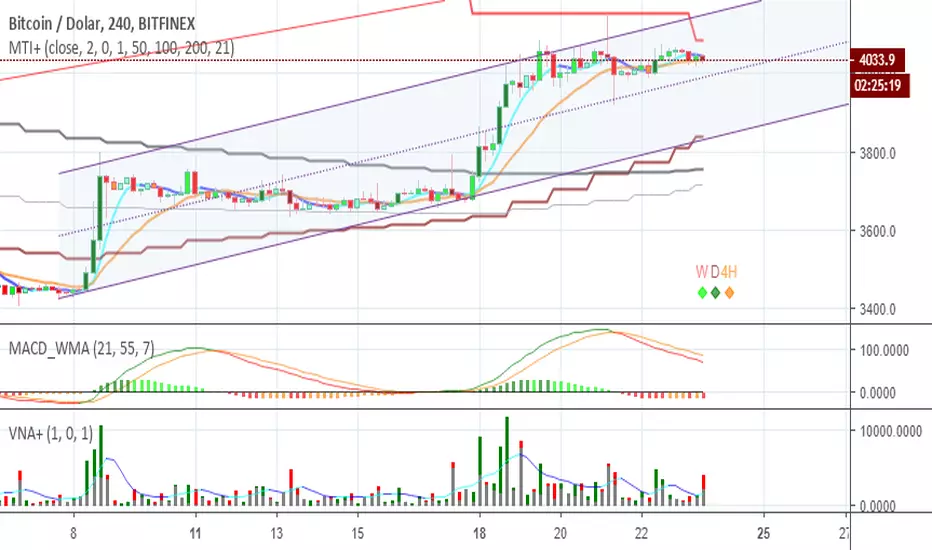Click date label 25 on time axis
This screenshot has height=550, width=932.
click(x=763, y=533)
